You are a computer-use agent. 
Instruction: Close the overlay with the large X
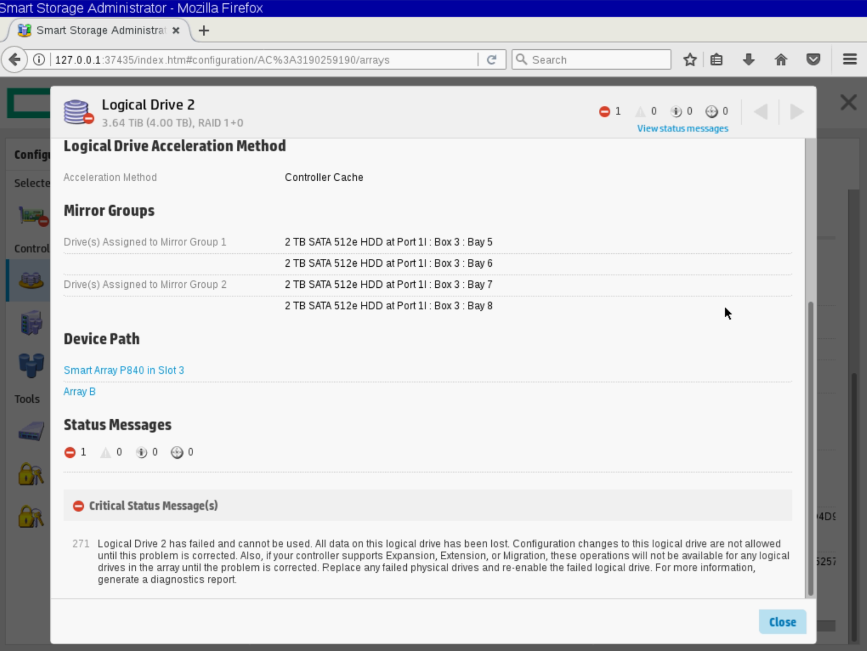848,102
